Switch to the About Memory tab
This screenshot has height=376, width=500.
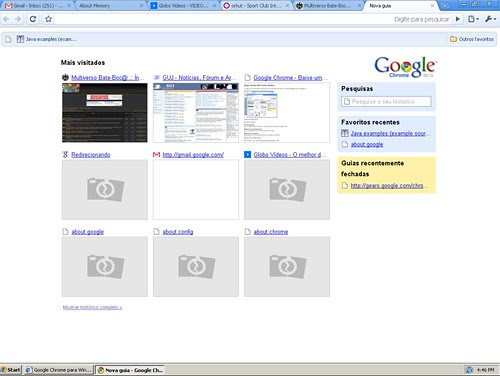(110, 6)
